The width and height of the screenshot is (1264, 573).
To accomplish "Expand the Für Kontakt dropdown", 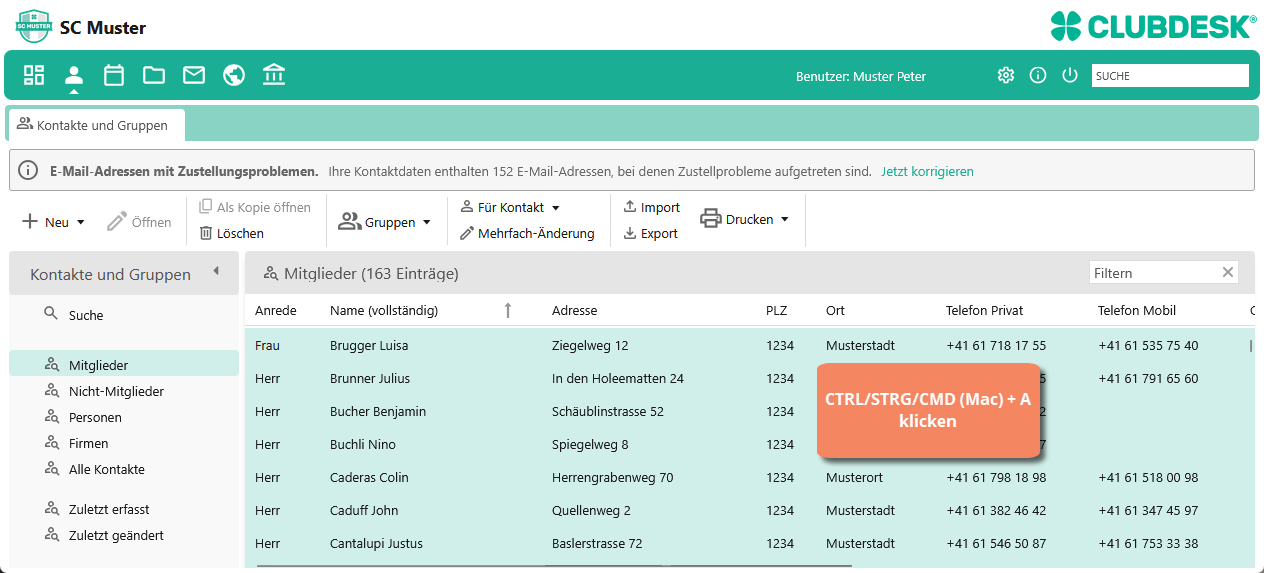I will 511,207.
